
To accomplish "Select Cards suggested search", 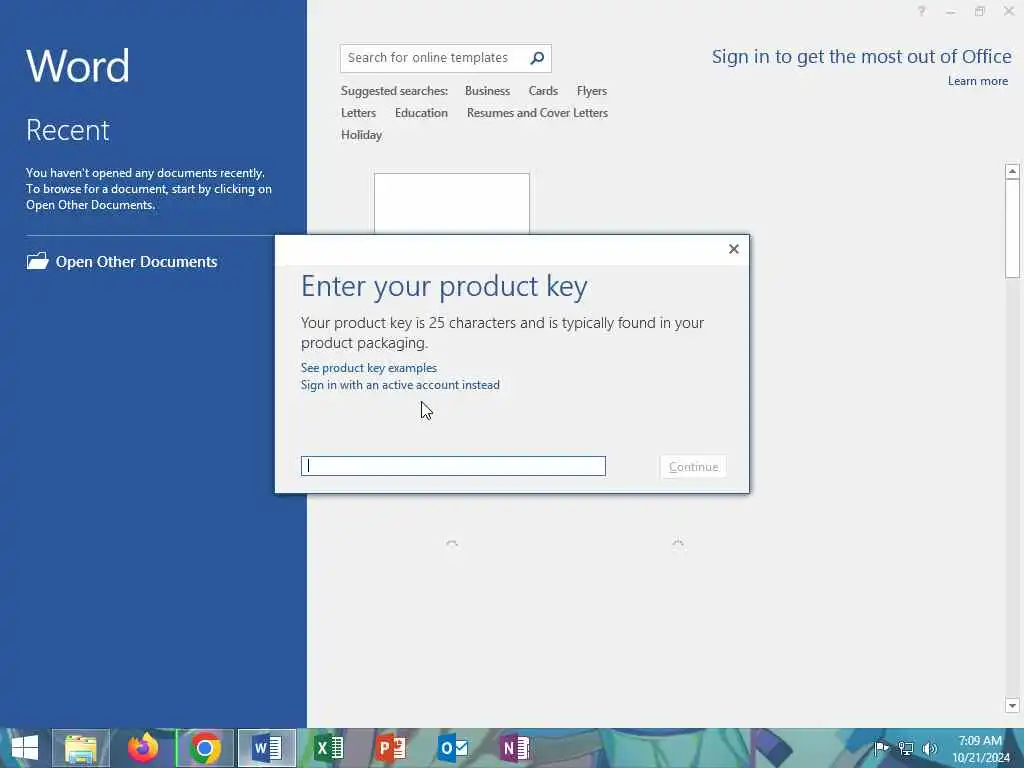I will point(543,91).
